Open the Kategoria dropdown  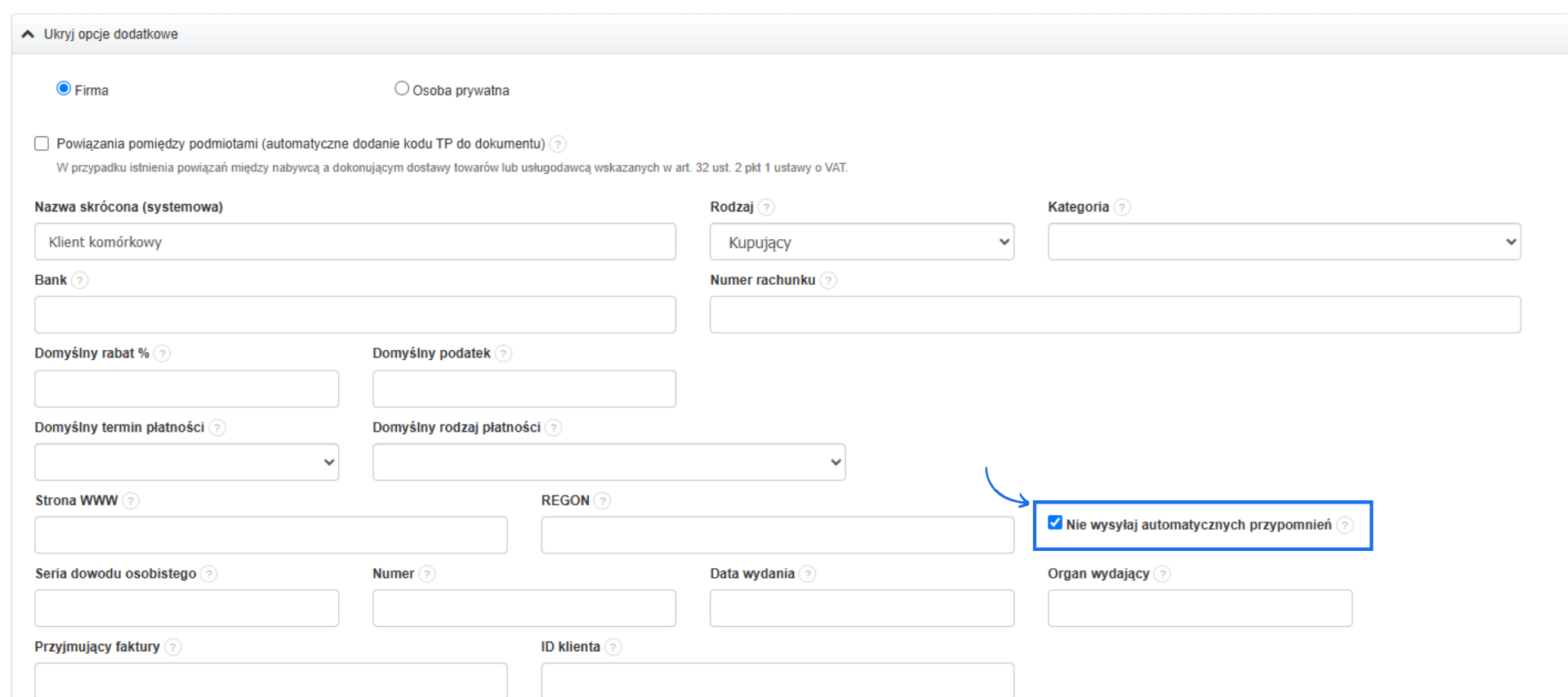(1284, 242)
